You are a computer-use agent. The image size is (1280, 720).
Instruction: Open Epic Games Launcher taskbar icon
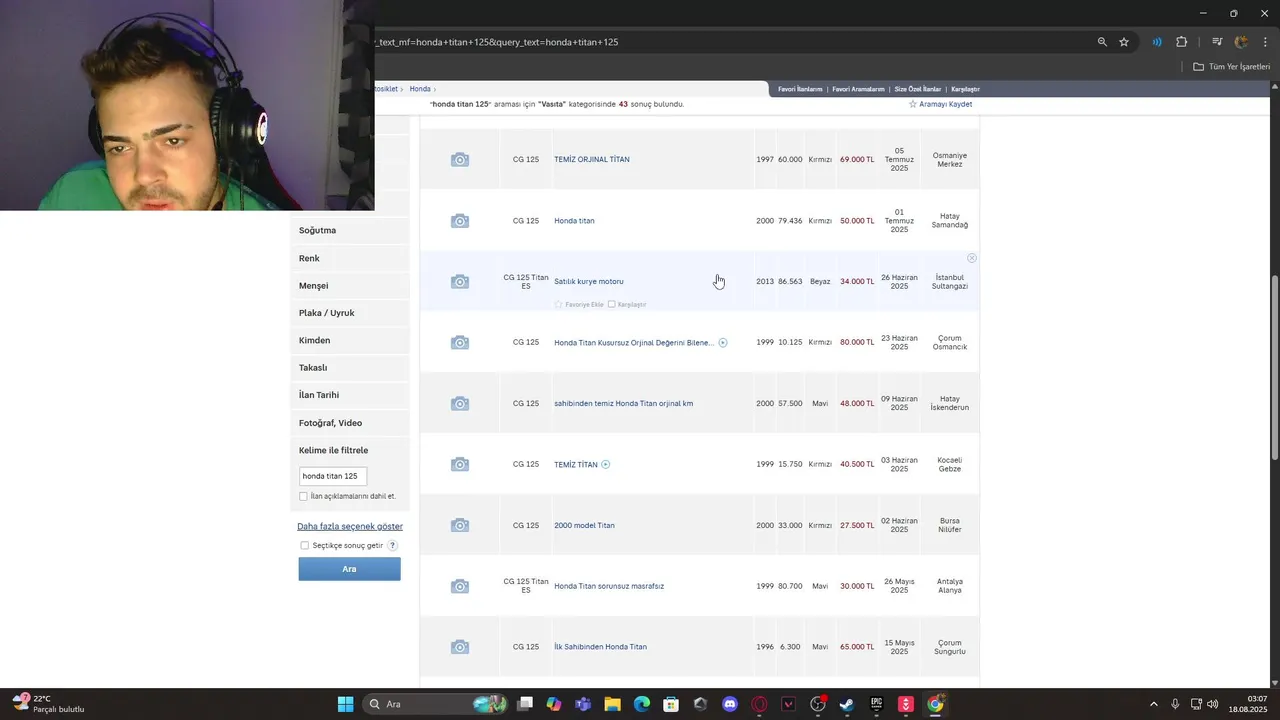point(876,704)
